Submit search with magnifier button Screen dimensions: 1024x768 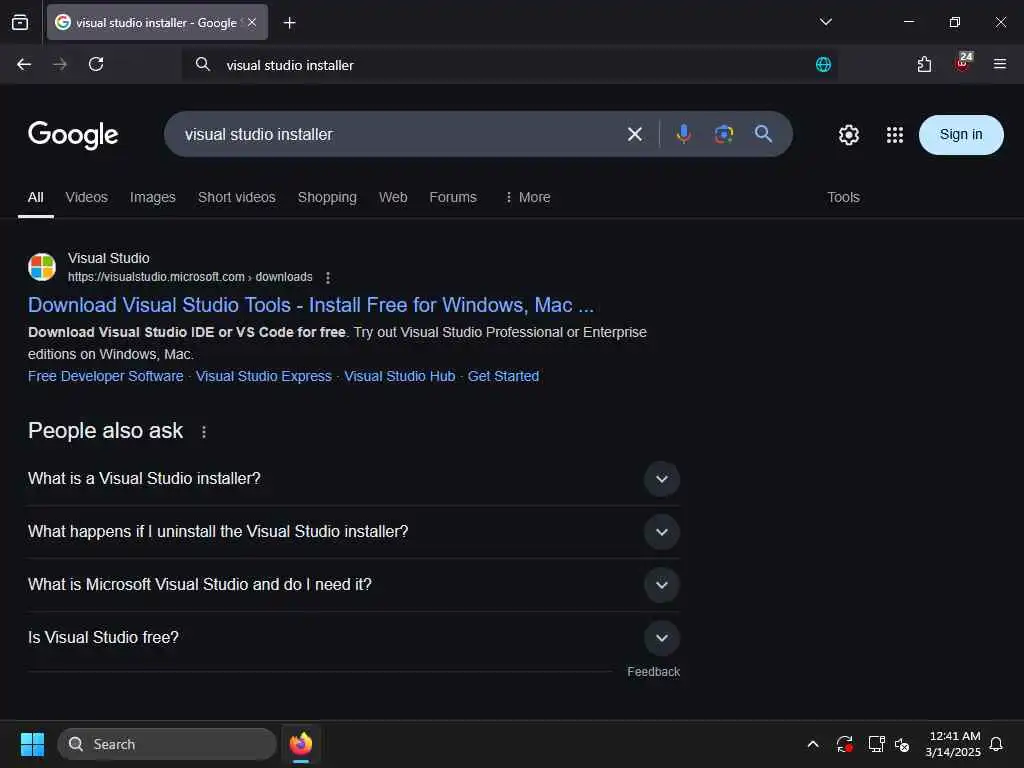coord(763,134)
